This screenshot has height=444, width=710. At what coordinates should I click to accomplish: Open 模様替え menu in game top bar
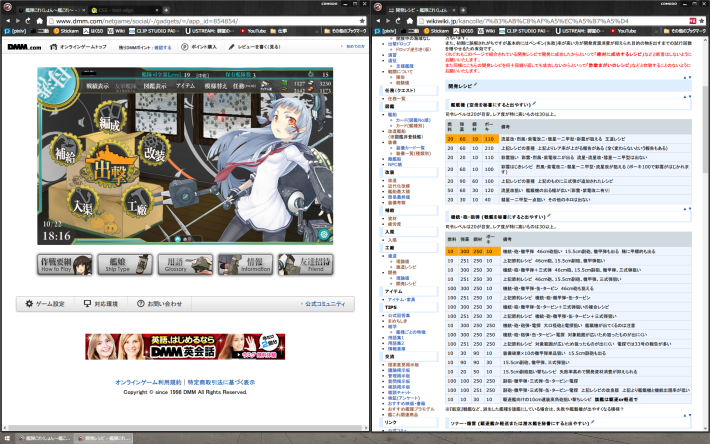pos(216,86)
